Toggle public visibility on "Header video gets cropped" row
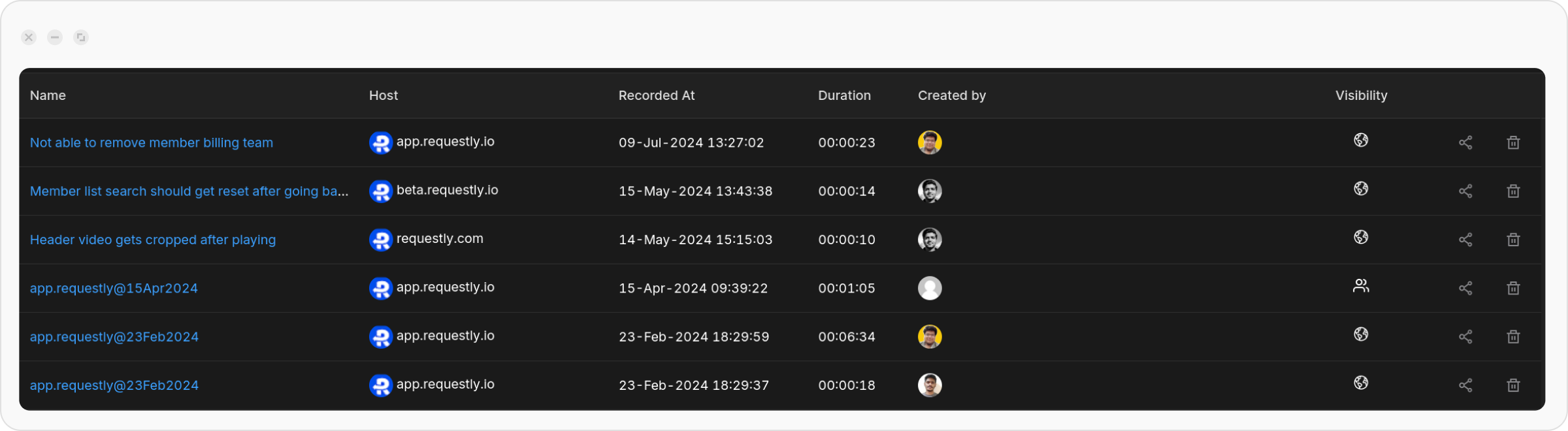 coord(1361,238)
